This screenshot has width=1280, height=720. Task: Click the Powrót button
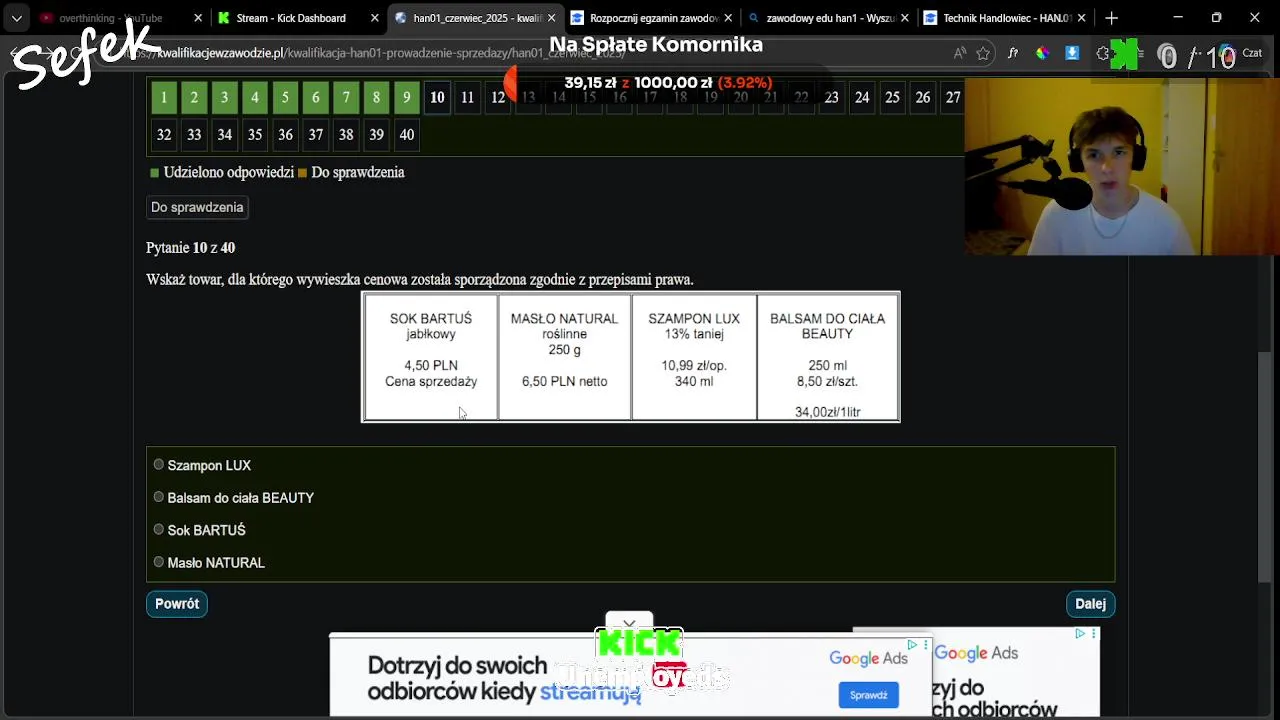point(177,604)
